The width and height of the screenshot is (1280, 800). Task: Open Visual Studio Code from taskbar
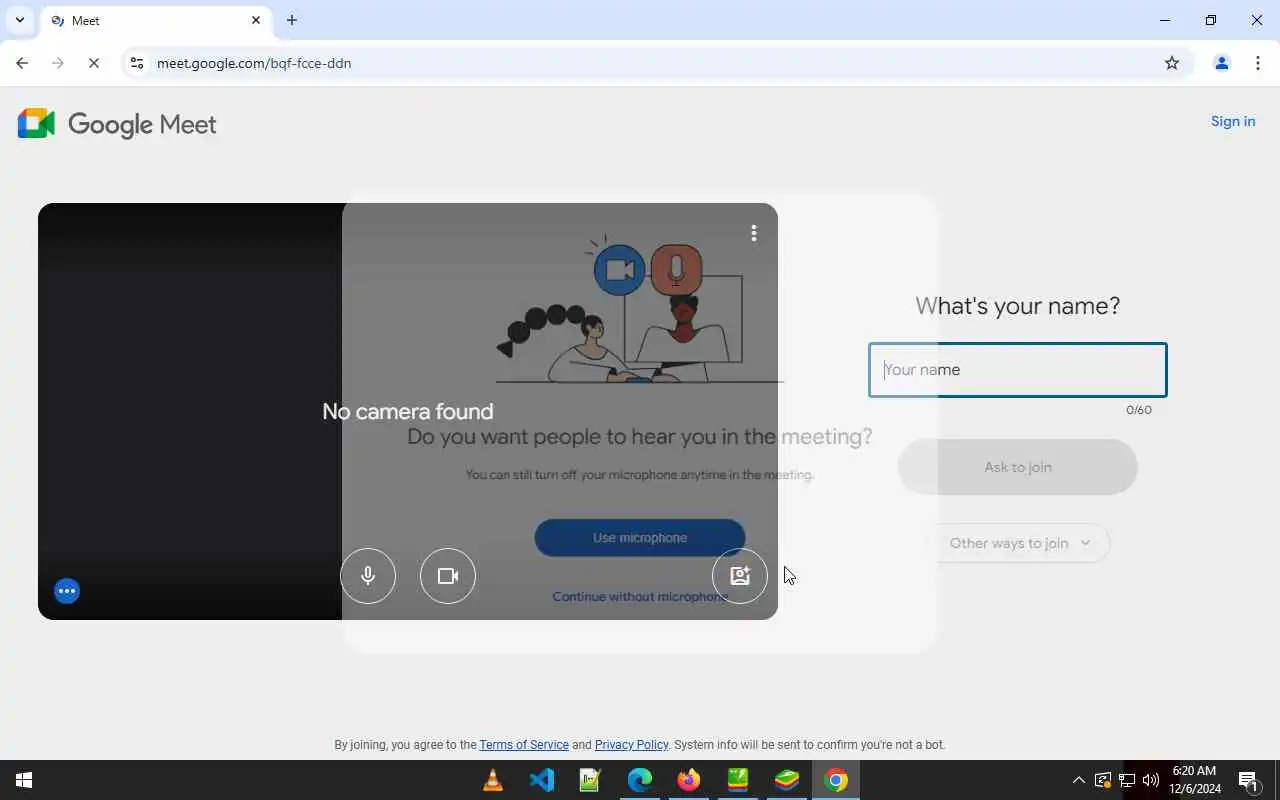(542, 780)
